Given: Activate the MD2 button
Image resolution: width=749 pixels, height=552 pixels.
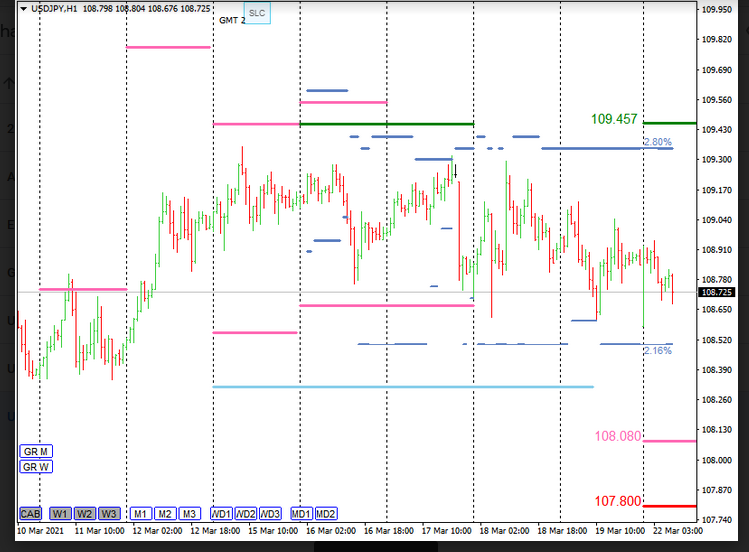Looking at the screenshot, I should pyautogui.click(x=326, y=513).
